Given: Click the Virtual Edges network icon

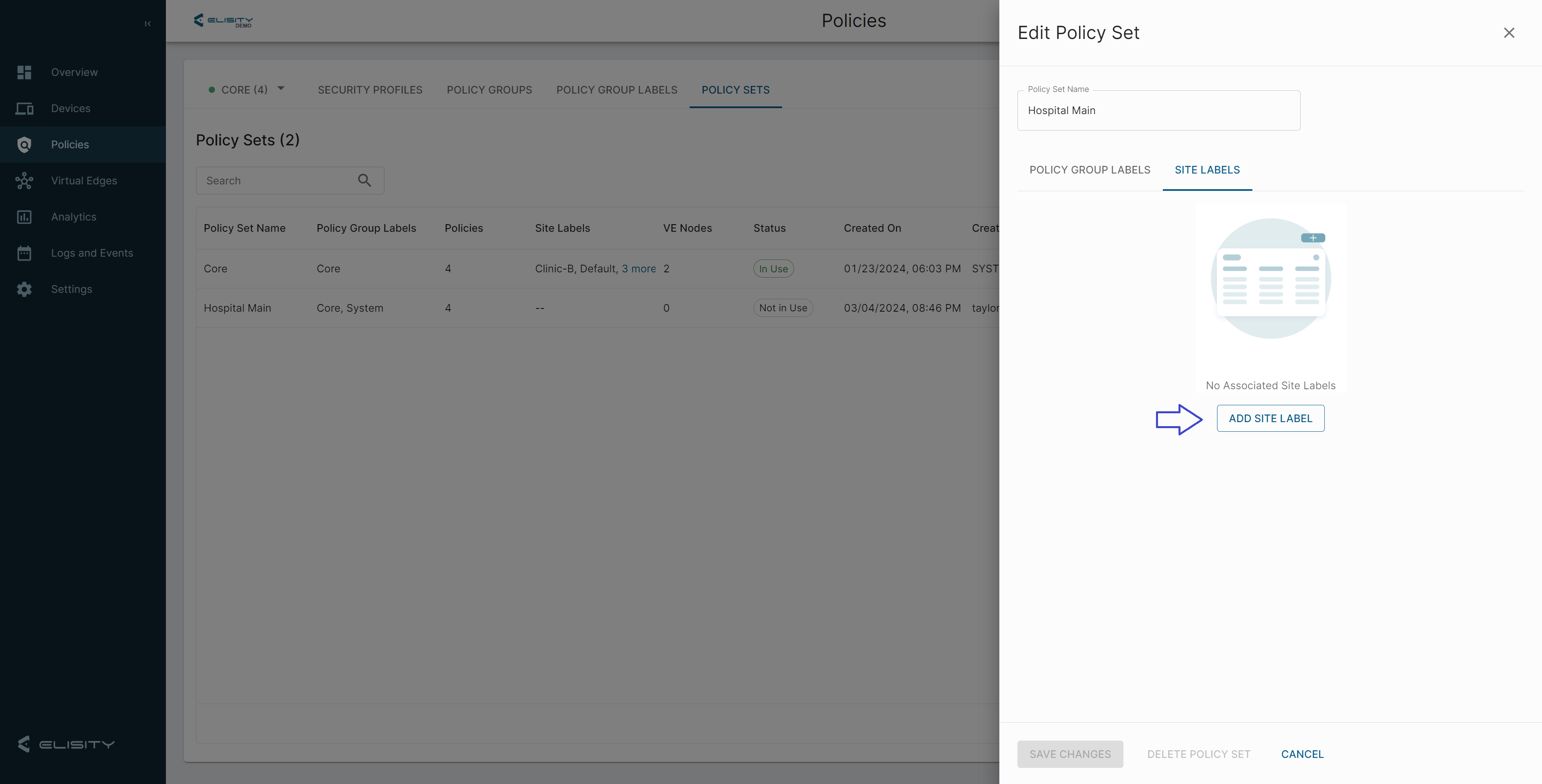Looking at the screenshot, I should 24,181.
